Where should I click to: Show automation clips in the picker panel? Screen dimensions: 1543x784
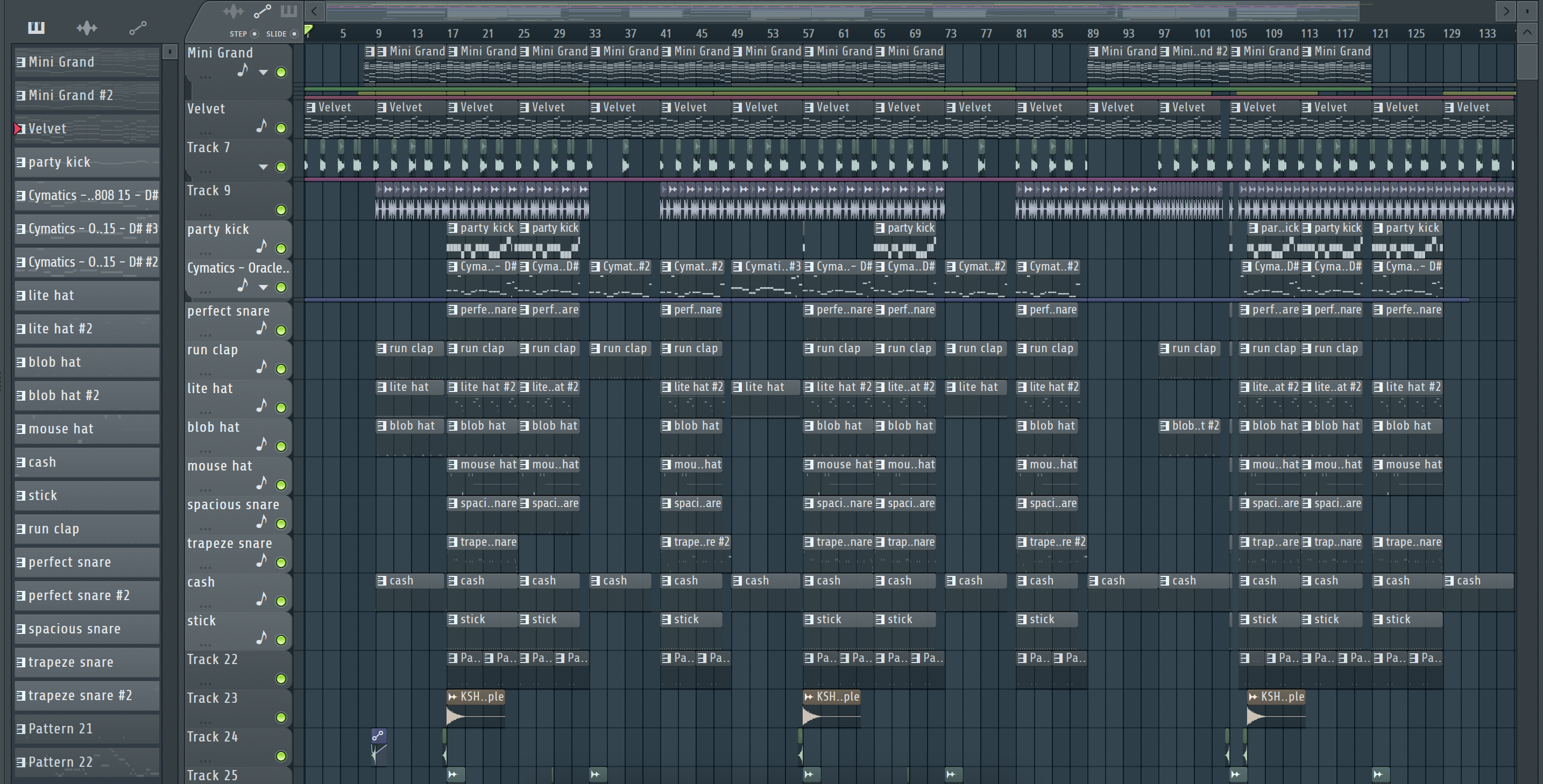coord(138,28)
